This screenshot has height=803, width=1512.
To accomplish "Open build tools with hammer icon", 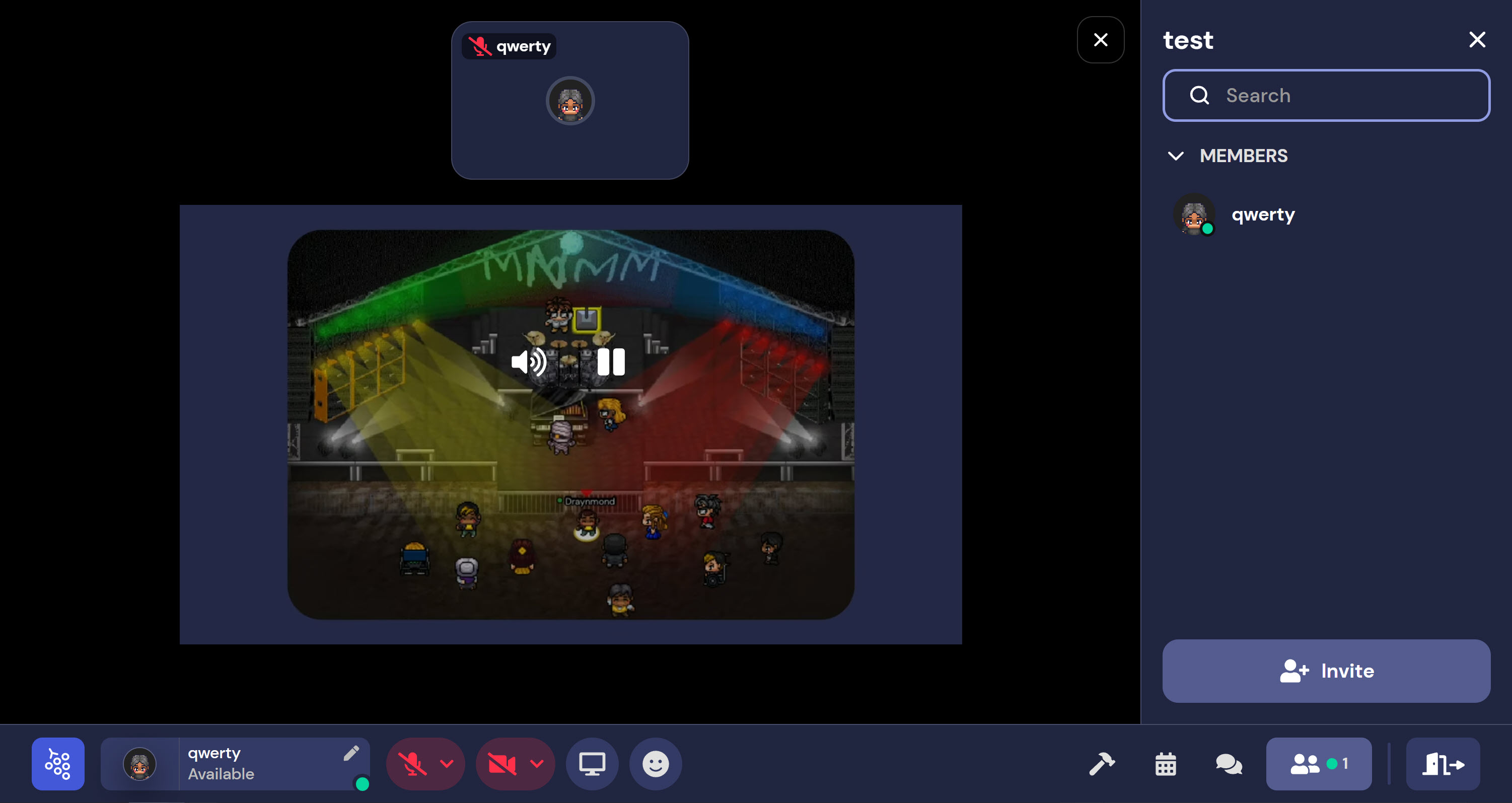I will click(1102, 764).
